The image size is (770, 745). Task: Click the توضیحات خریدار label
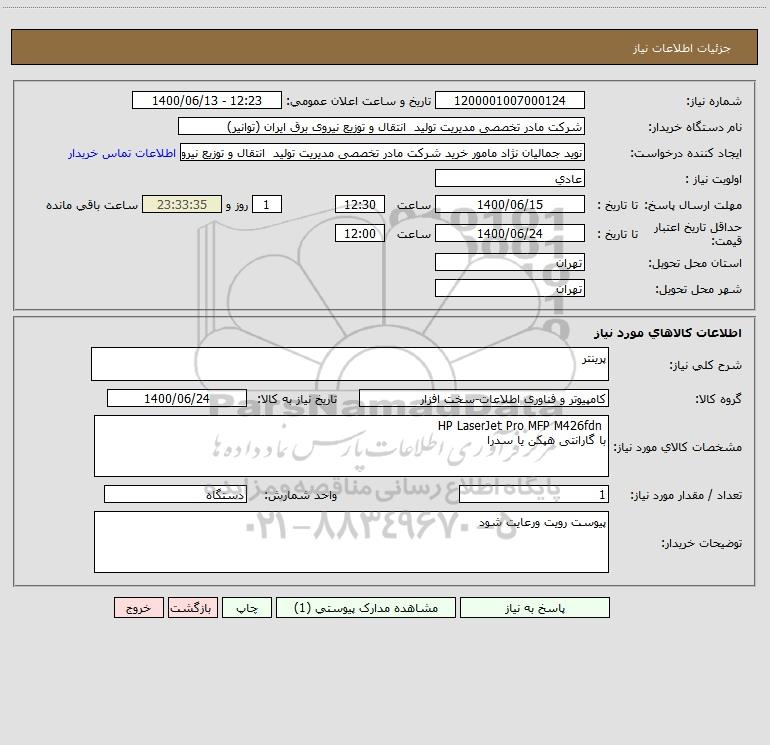(701, 543)
